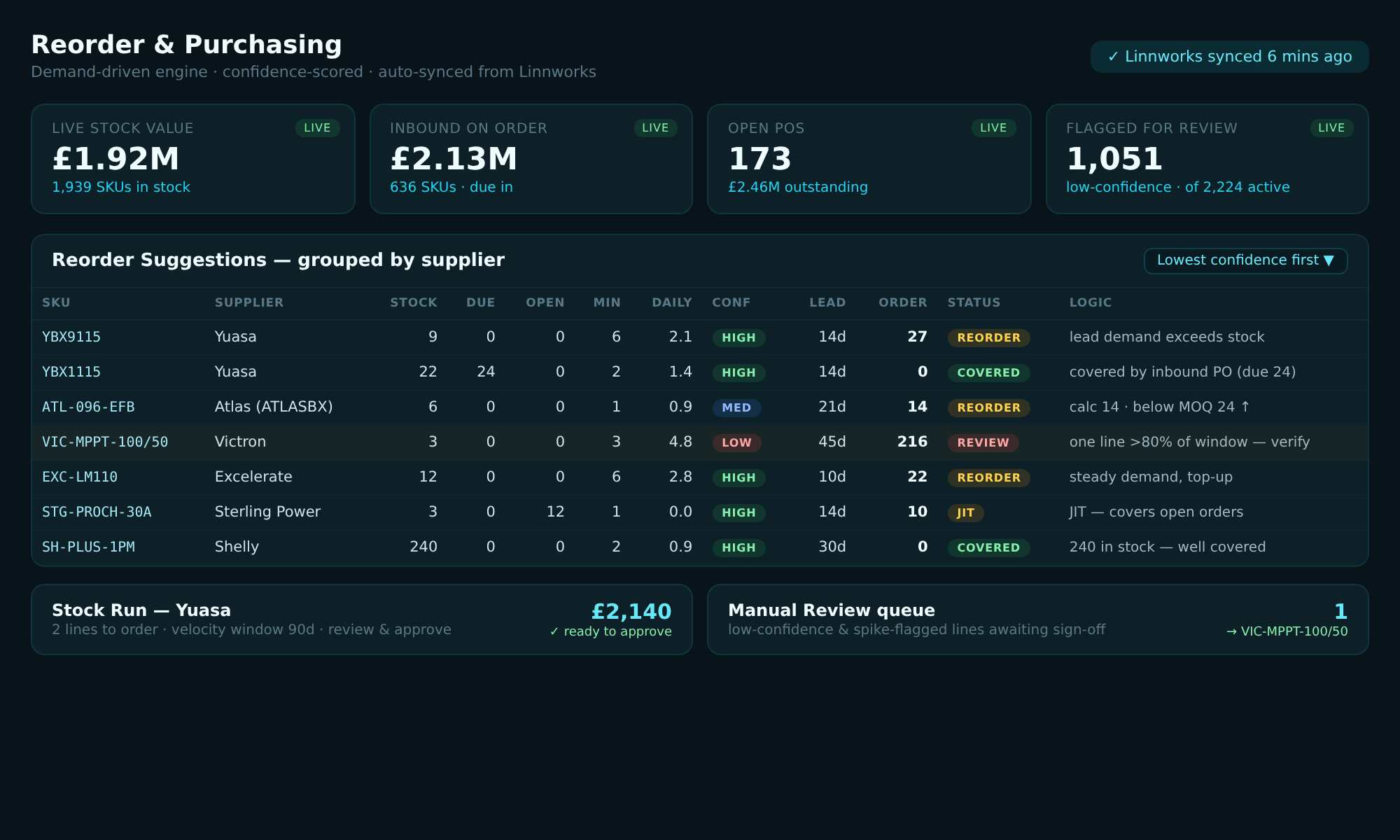The height and width of the screenshot is (840, 1400).
Task: Sort table by the CONF column header
Action: tap(731, 302)
